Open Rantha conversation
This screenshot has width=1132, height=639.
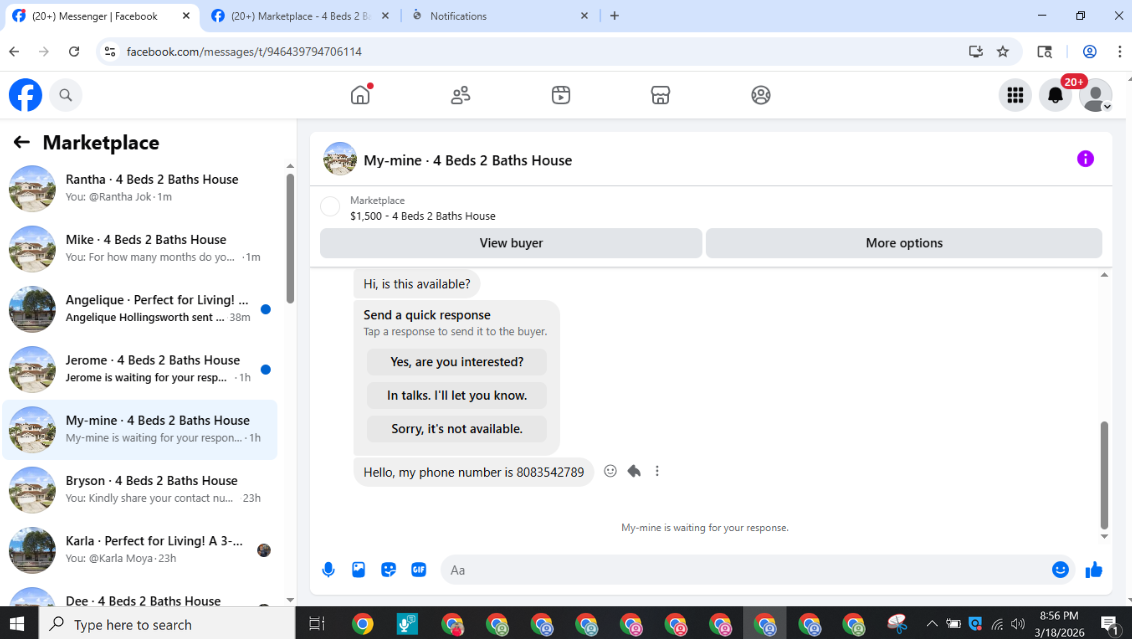click(140, 188)
